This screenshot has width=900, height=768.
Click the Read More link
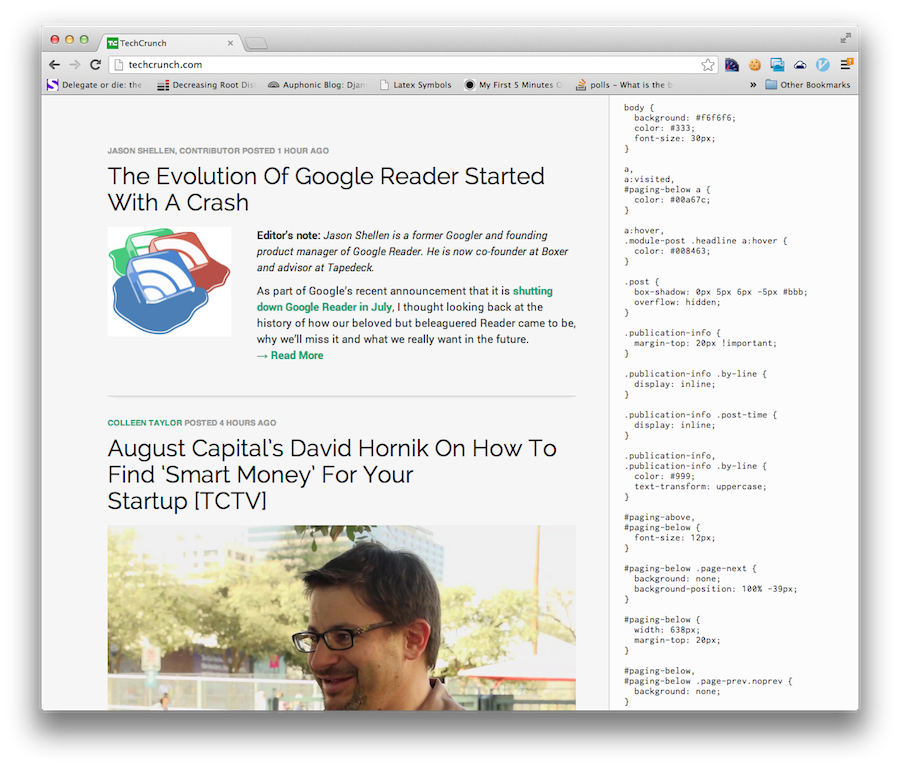click(290, 356)
